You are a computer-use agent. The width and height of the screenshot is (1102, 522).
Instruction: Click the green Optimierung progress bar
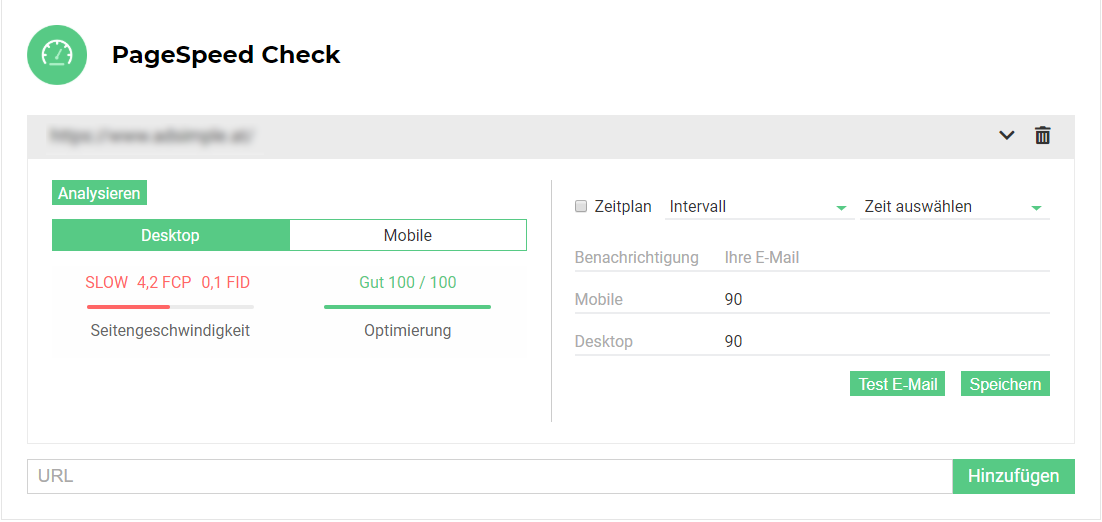click(407, 307)
